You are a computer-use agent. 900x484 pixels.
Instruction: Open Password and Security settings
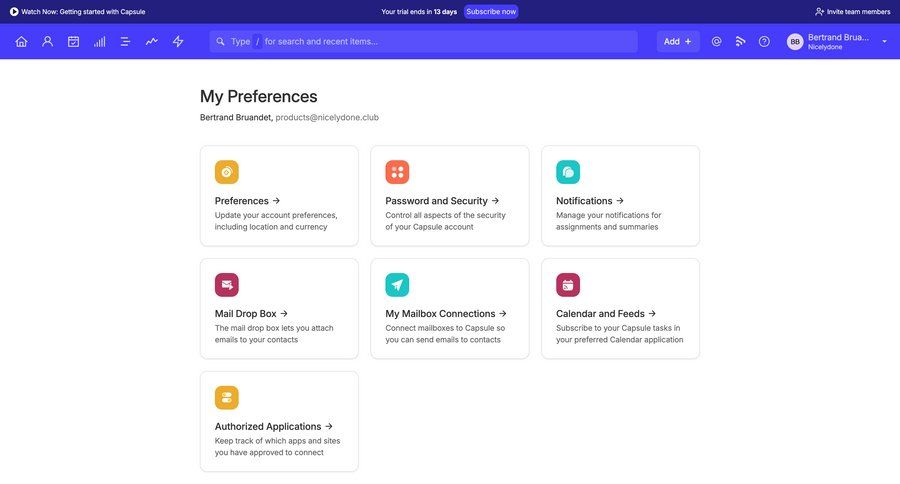point(449,196)
